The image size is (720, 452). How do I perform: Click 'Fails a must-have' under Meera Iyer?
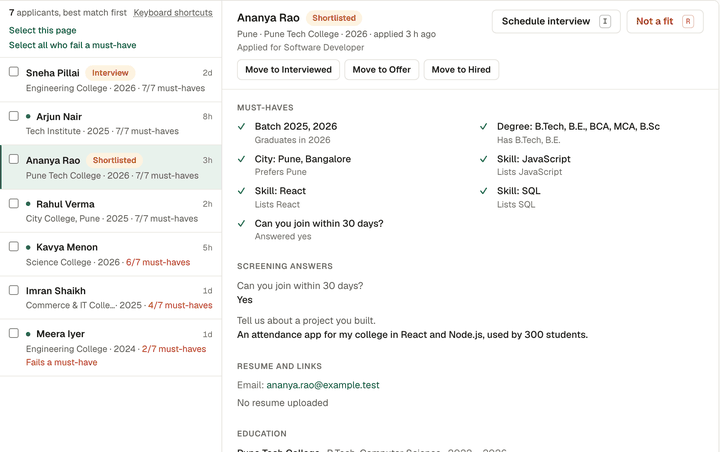[x=62, y=362]
